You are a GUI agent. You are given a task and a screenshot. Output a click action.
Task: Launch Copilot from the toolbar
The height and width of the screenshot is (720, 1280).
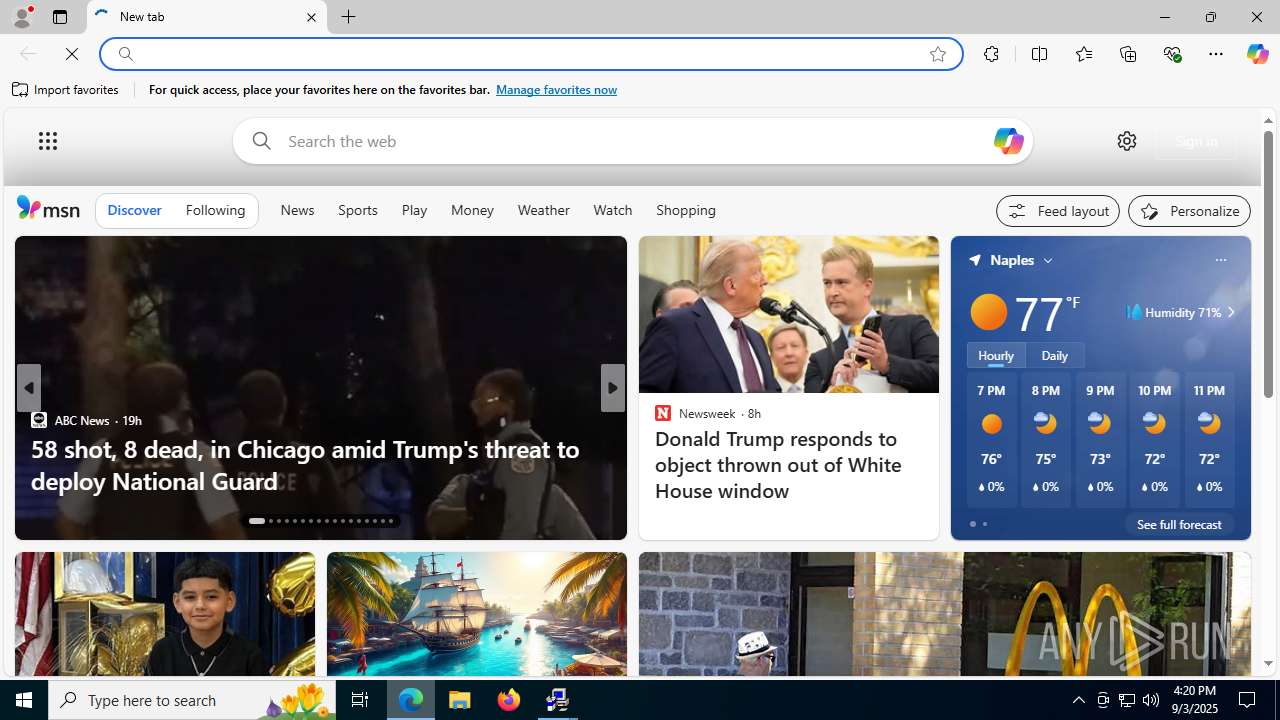pyautogui.click(x=1257, y=54)
